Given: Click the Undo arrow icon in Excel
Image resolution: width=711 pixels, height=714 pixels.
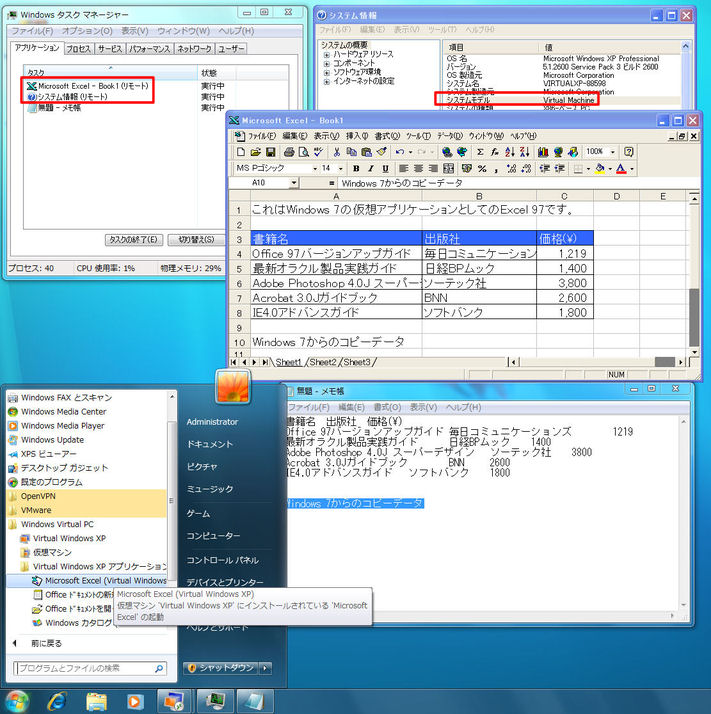Looking at the screenshot, I should click(400, 152).
